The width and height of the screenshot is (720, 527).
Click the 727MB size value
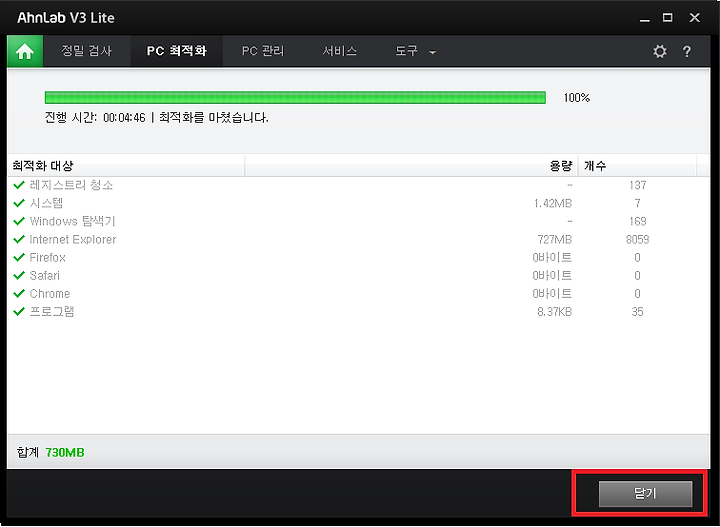[555, 239]
